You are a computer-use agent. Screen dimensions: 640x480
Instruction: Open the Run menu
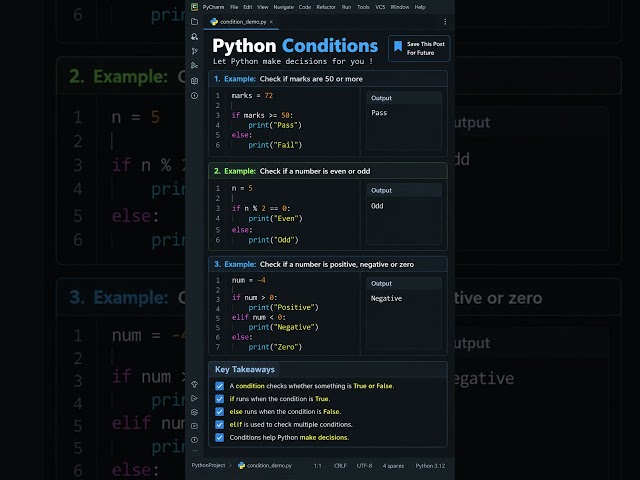pos(346,7)
